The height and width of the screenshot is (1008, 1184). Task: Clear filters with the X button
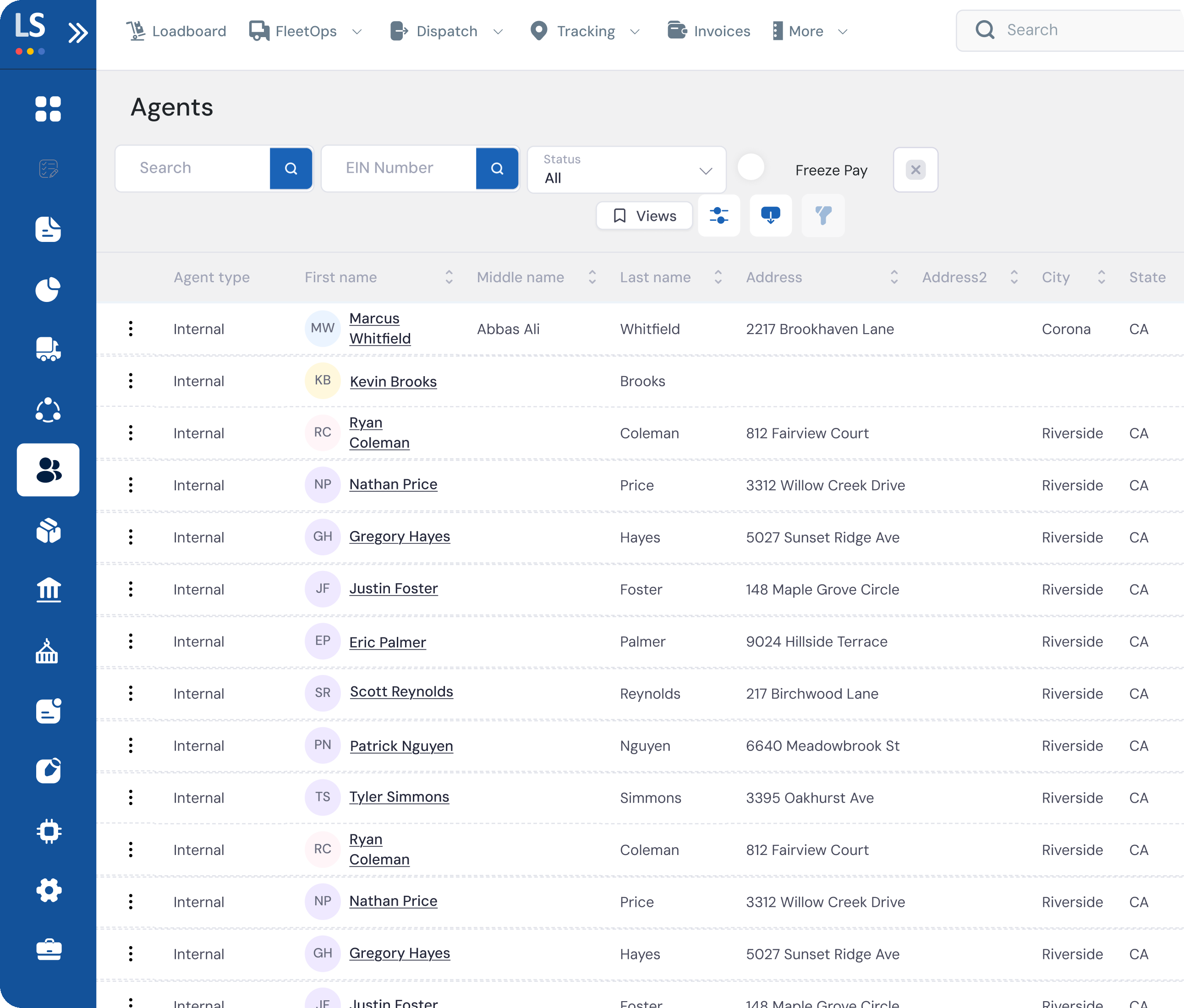[x=915, y=170]
